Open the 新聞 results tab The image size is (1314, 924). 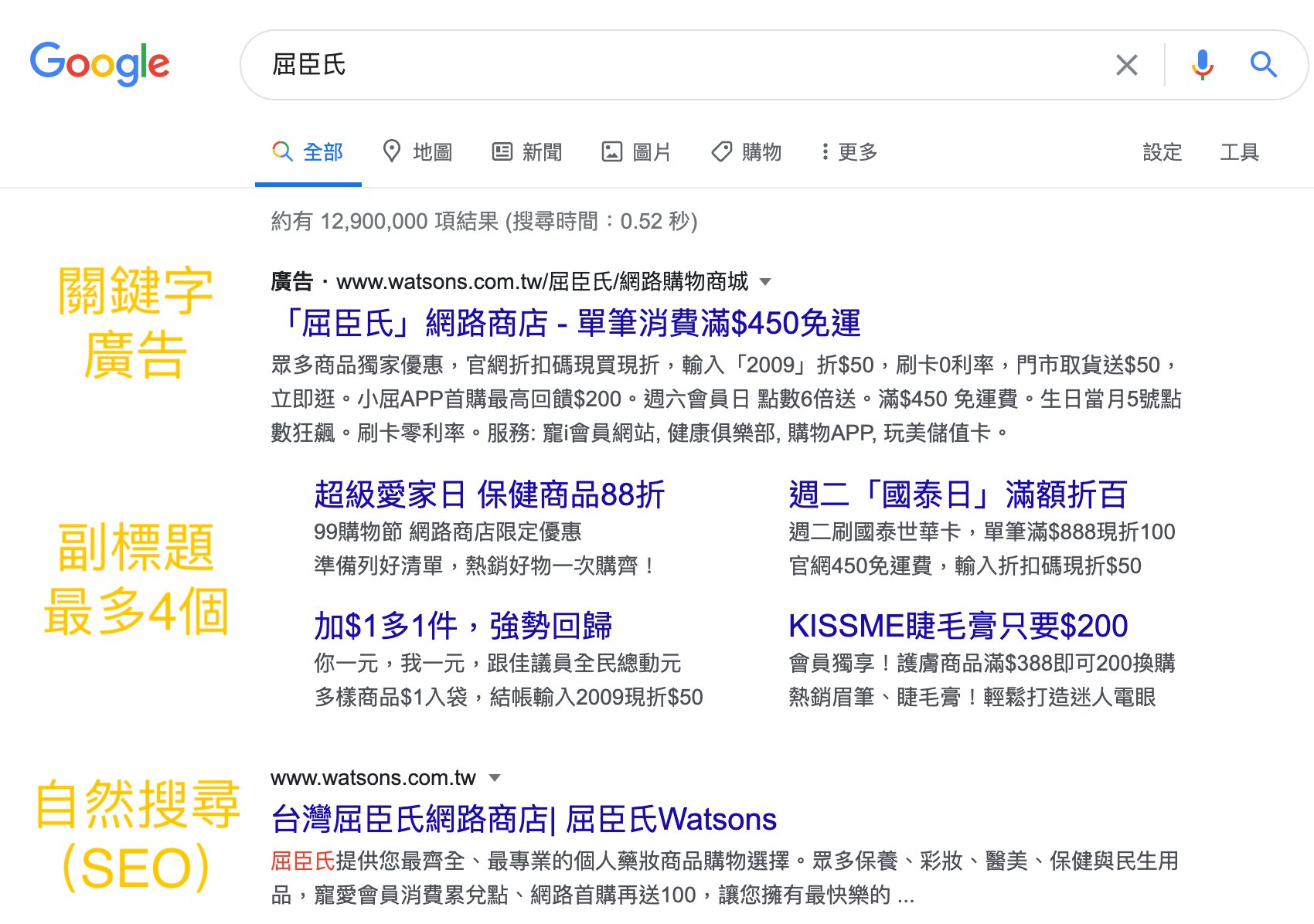tap(527, 152)
